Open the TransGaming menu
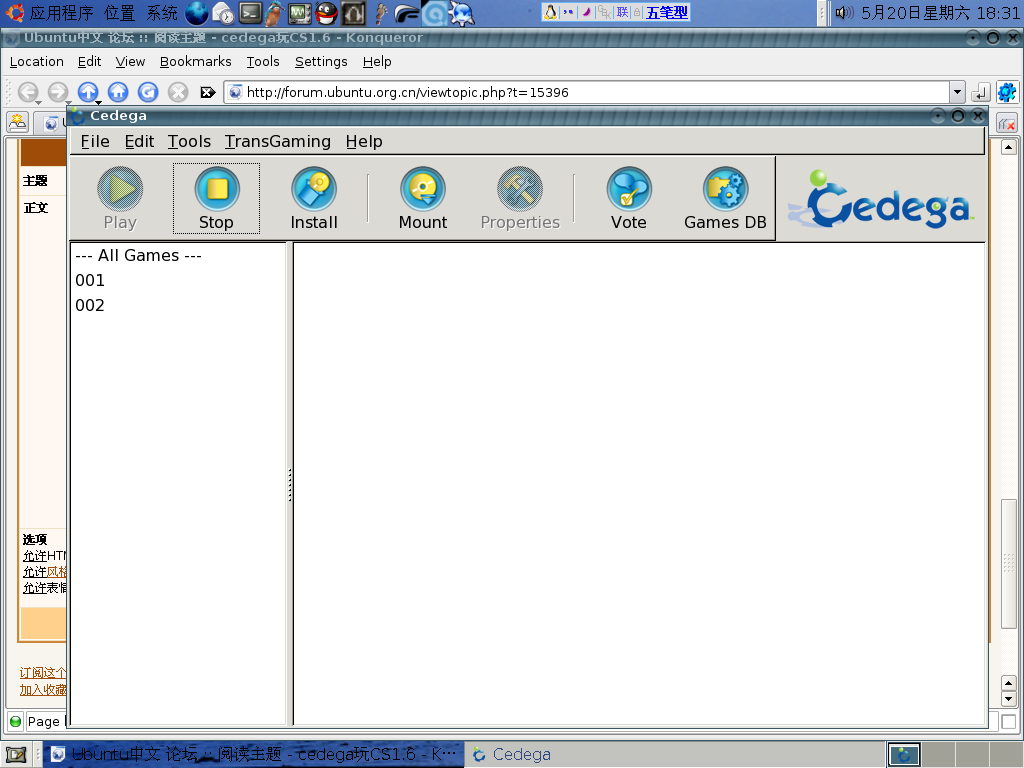Screen dimensions: 1024x768 pyautogui.click(x=278, y=141)
